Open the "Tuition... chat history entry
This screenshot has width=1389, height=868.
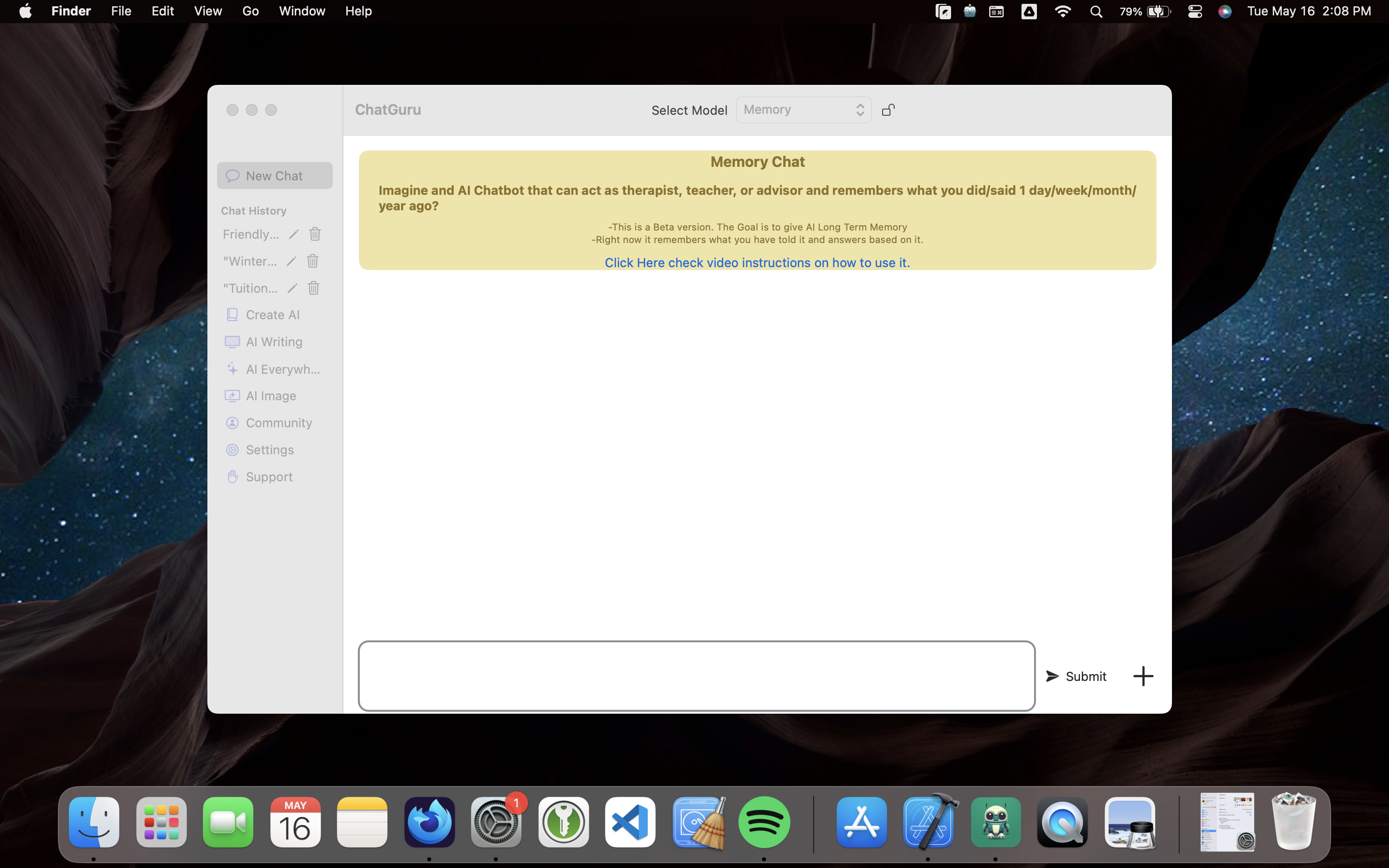[250, 288]
